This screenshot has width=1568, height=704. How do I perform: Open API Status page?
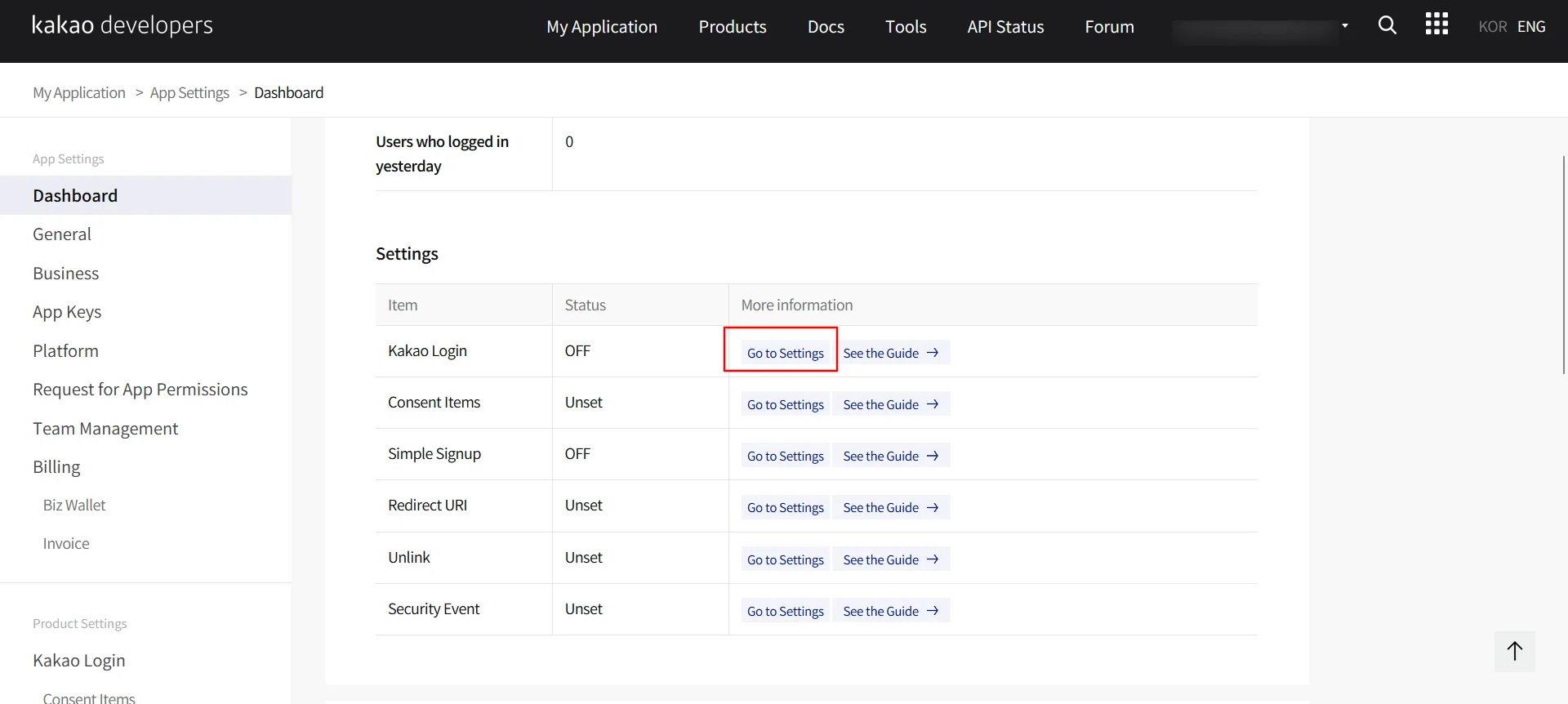click(1005, 27)
